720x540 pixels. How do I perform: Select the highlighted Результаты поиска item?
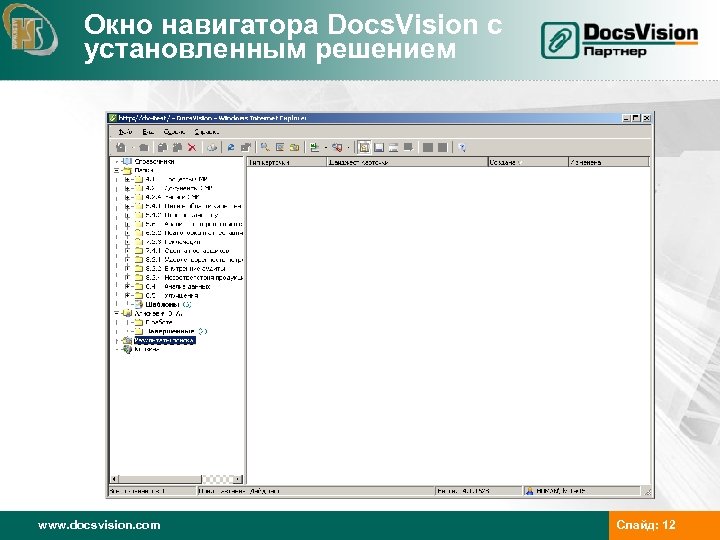click(165, 340)
